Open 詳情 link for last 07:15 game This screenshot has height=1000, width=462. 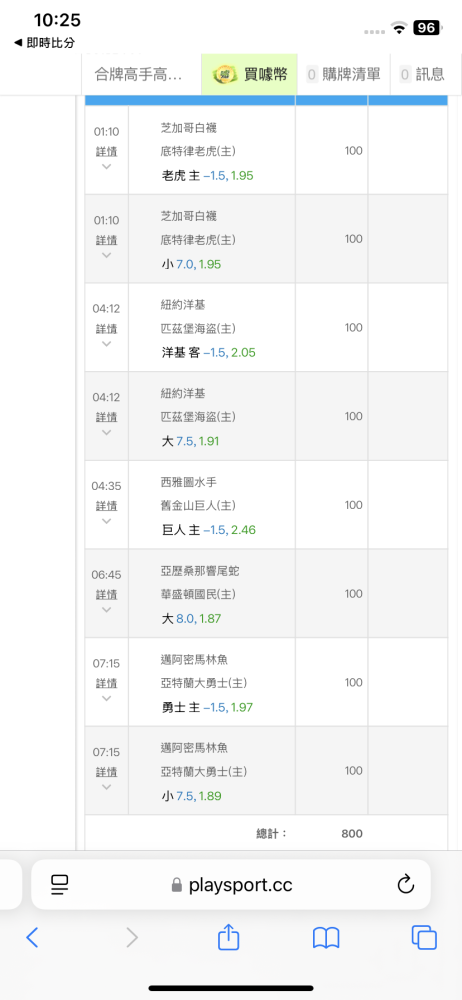point(107,772)
